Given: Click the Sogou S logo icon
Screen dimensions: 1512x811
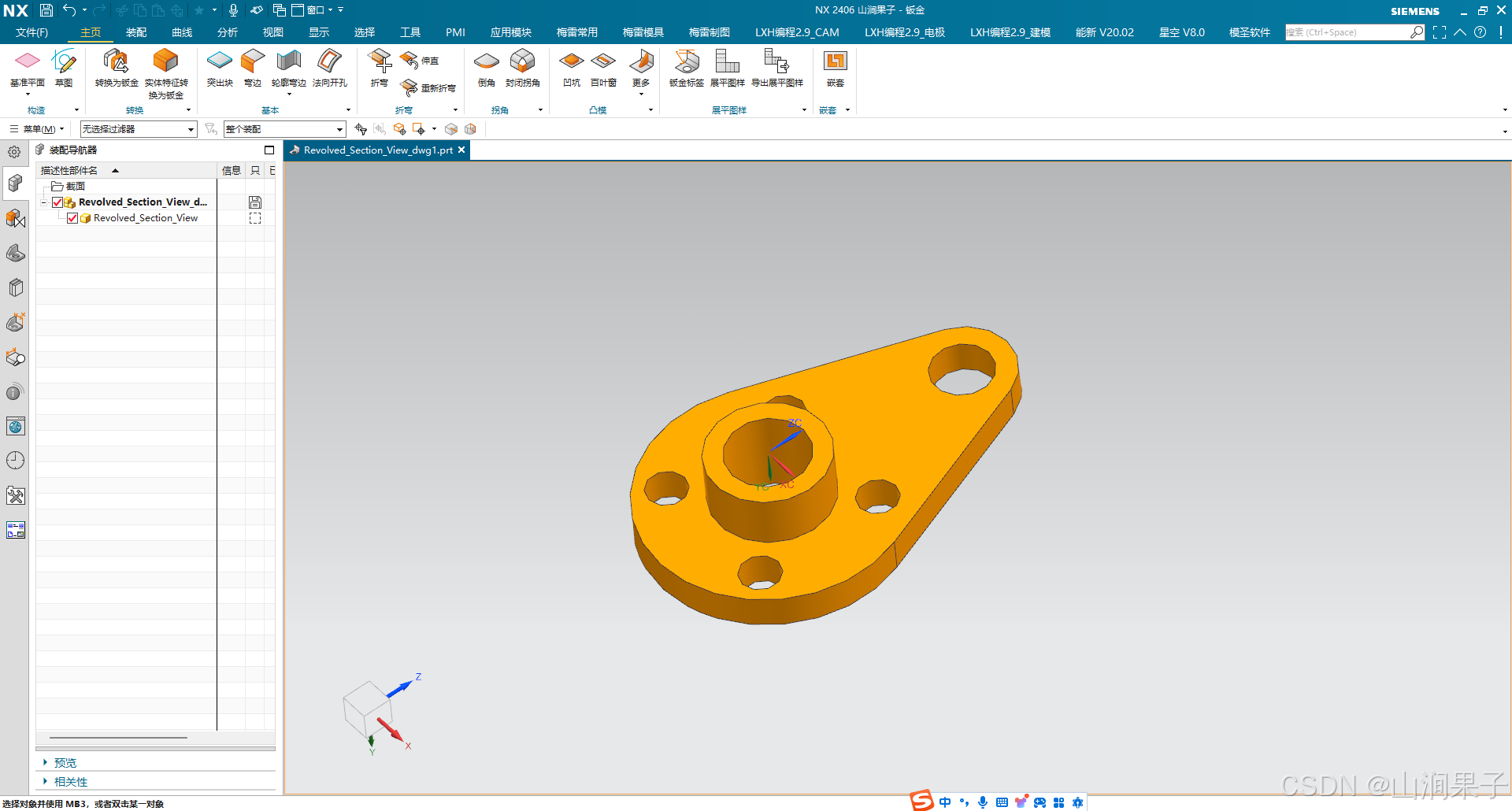Looking at the screenshot, I should click(922, 801).
